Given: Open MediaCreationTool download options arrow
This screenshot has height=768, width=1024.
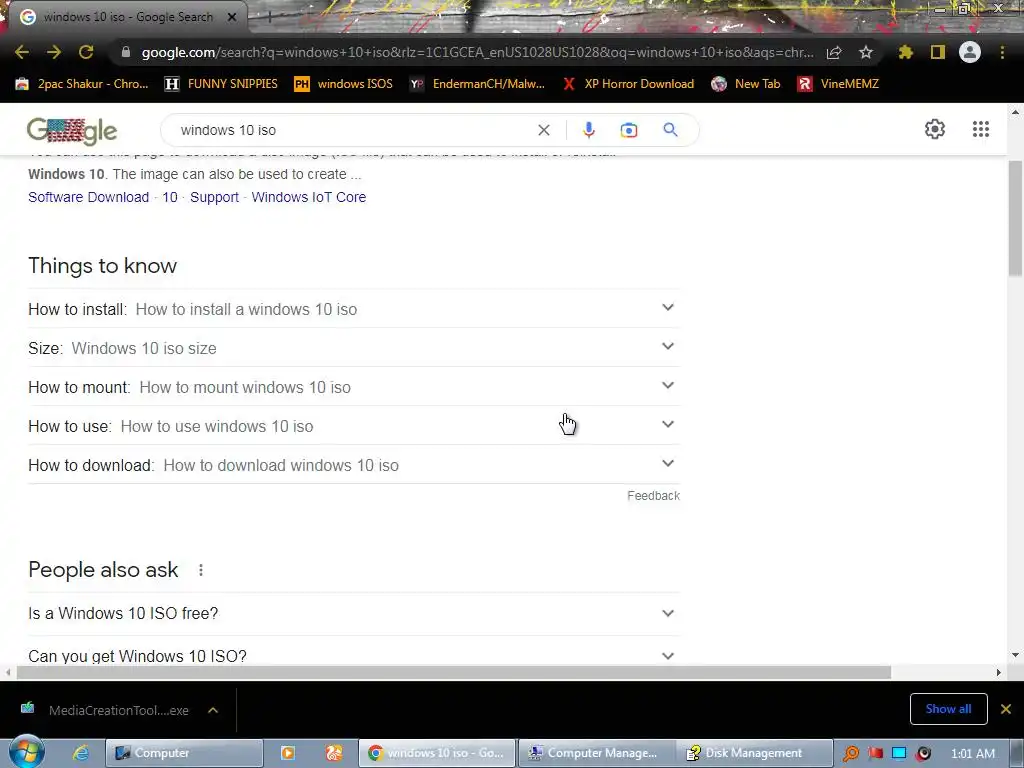Looking at the screenshot, I should (213, 710).
